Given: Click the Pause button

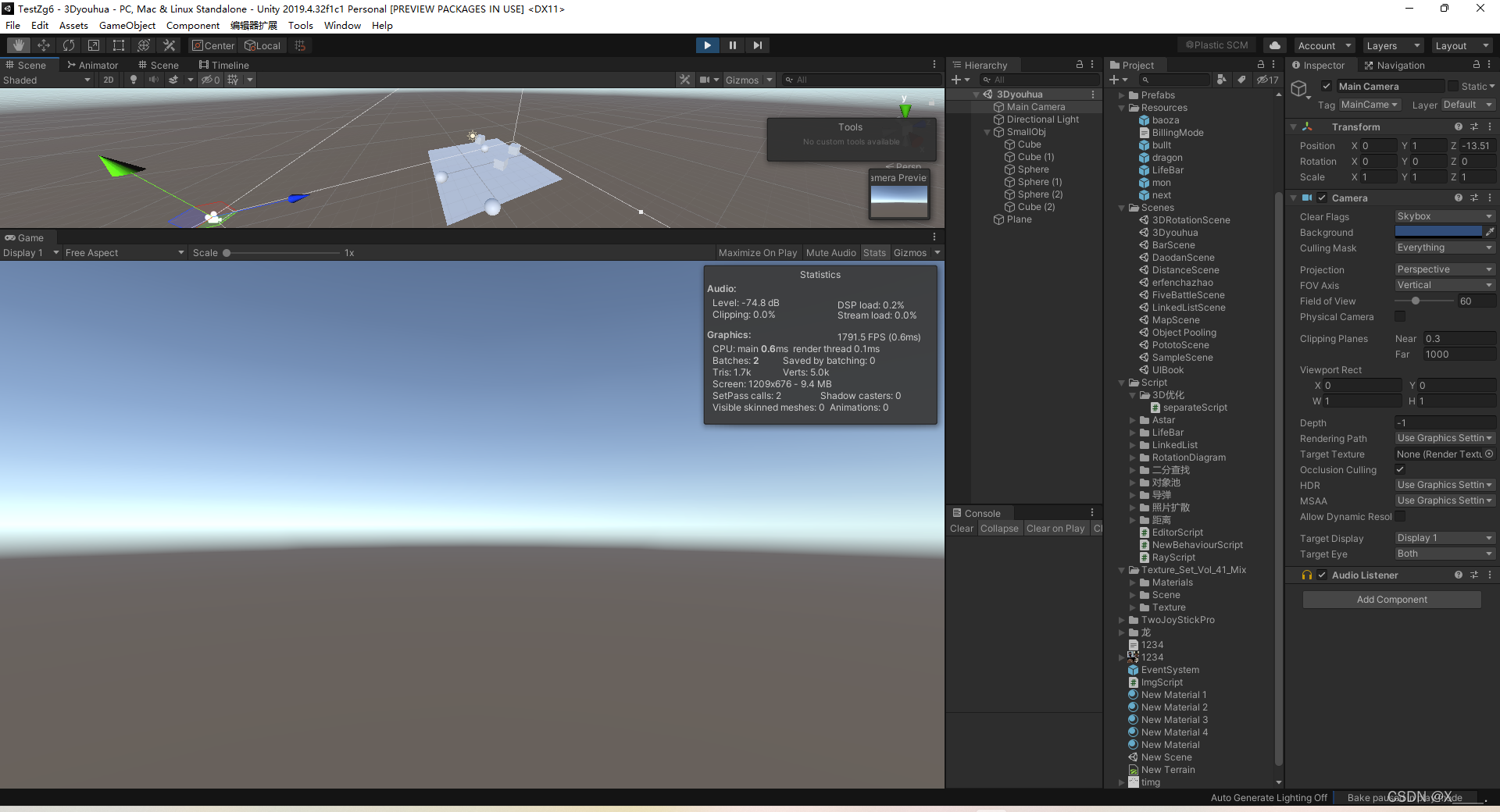Looking at the screenshot, I should click(732, 45).
